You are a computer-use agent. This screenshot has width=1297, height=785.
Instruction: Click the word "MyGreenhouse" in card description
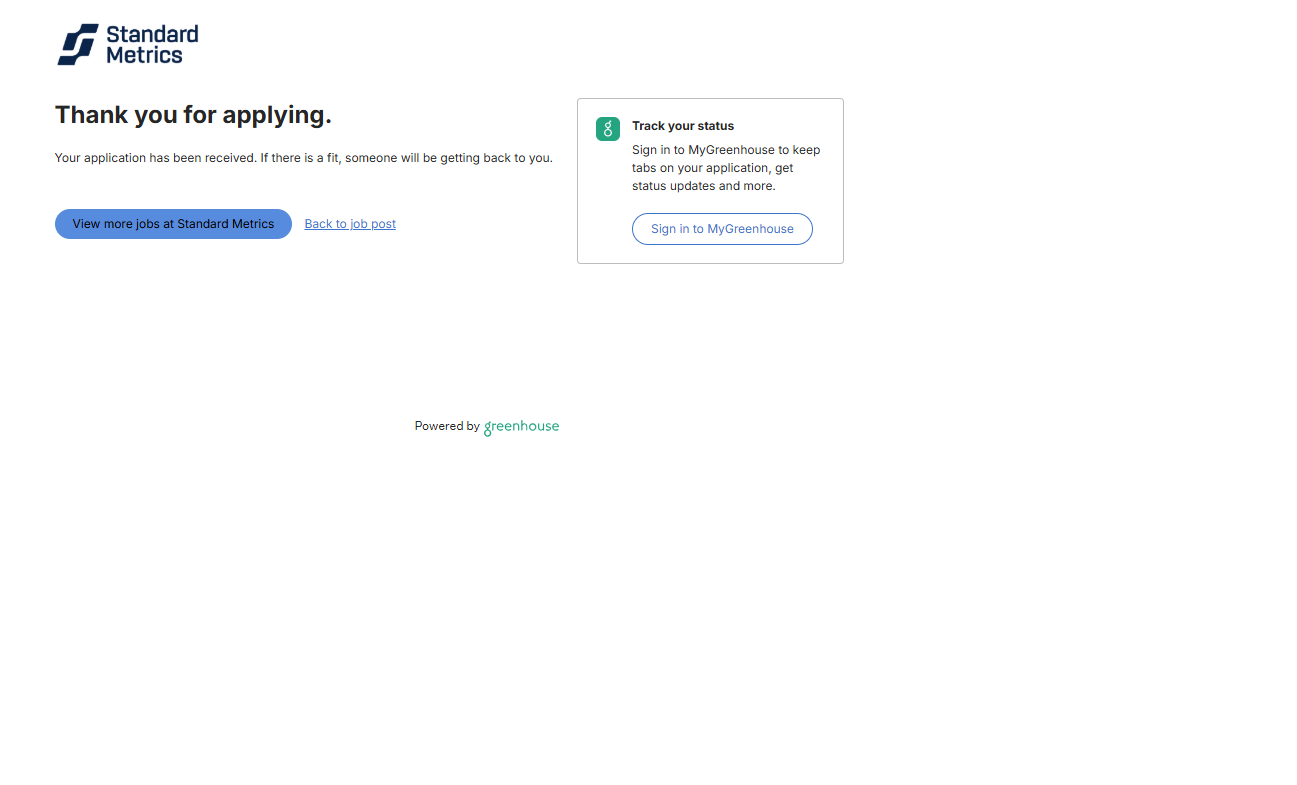(731, 150)
